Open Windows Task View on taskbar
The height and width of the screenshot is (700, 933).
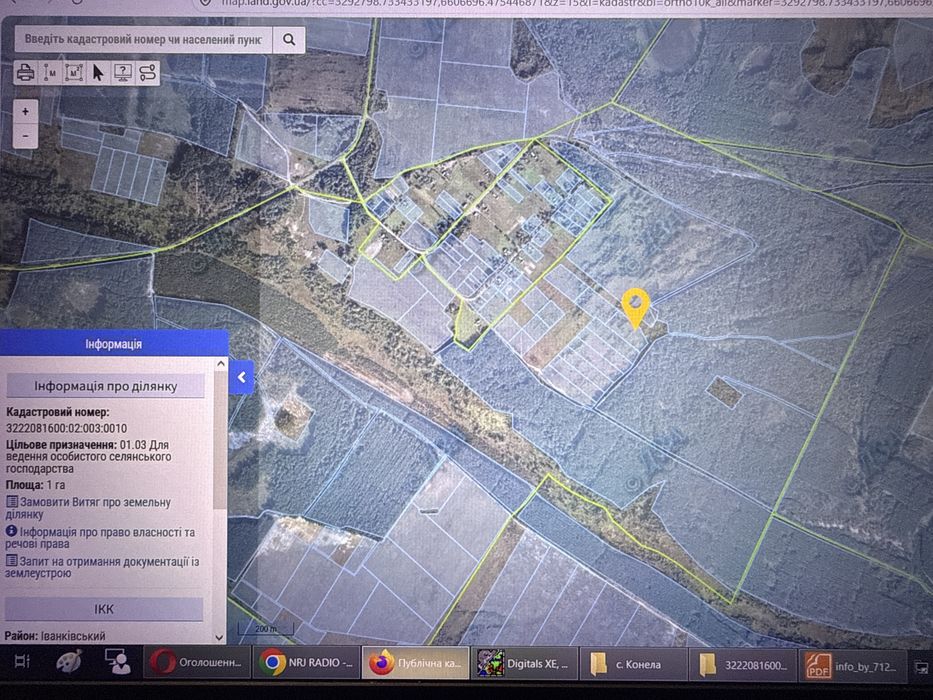click(22, 662)
